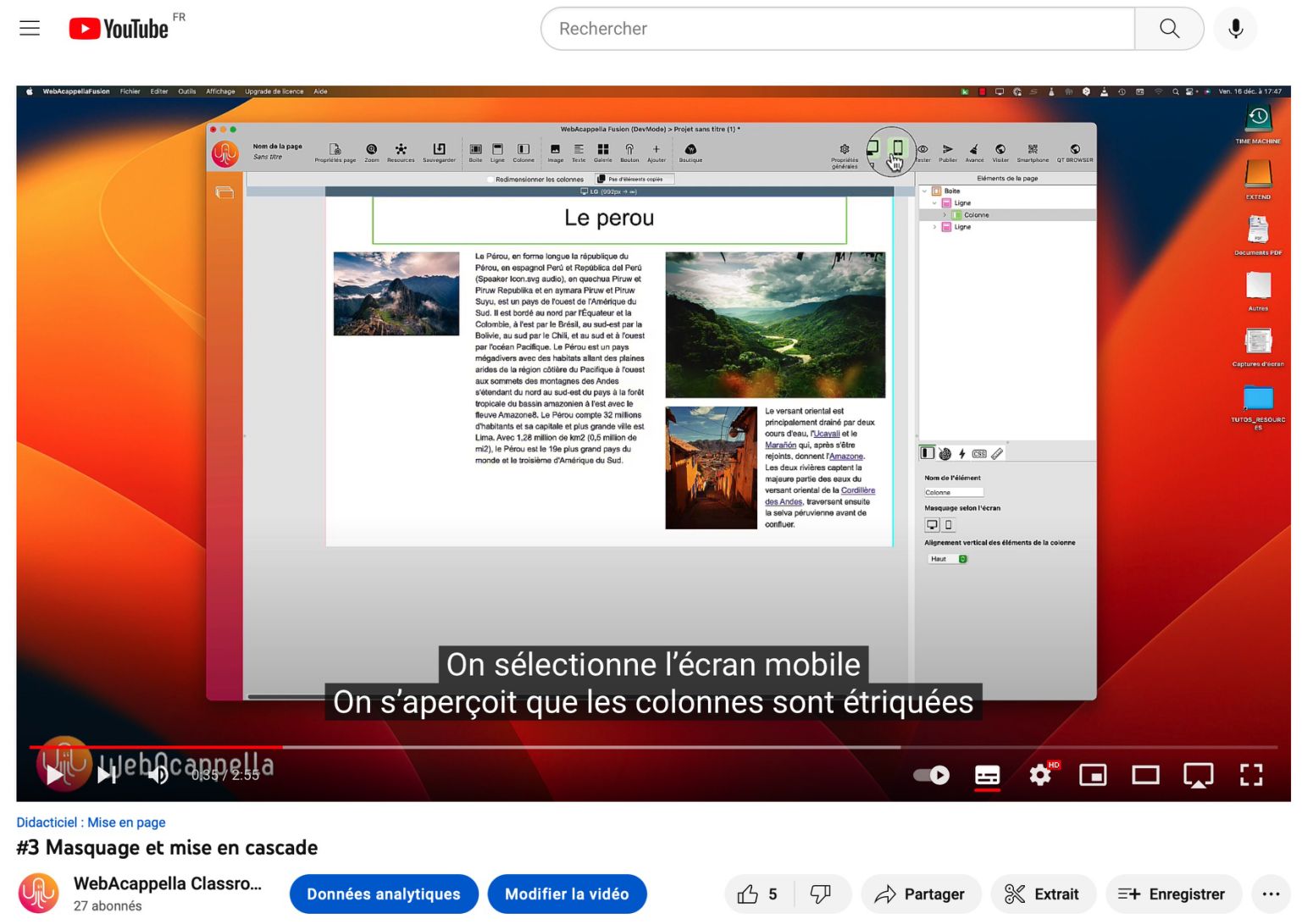Mute the video using the speaker icon
The width and height of the screenshot is (1313, 924).
[158, 774]
